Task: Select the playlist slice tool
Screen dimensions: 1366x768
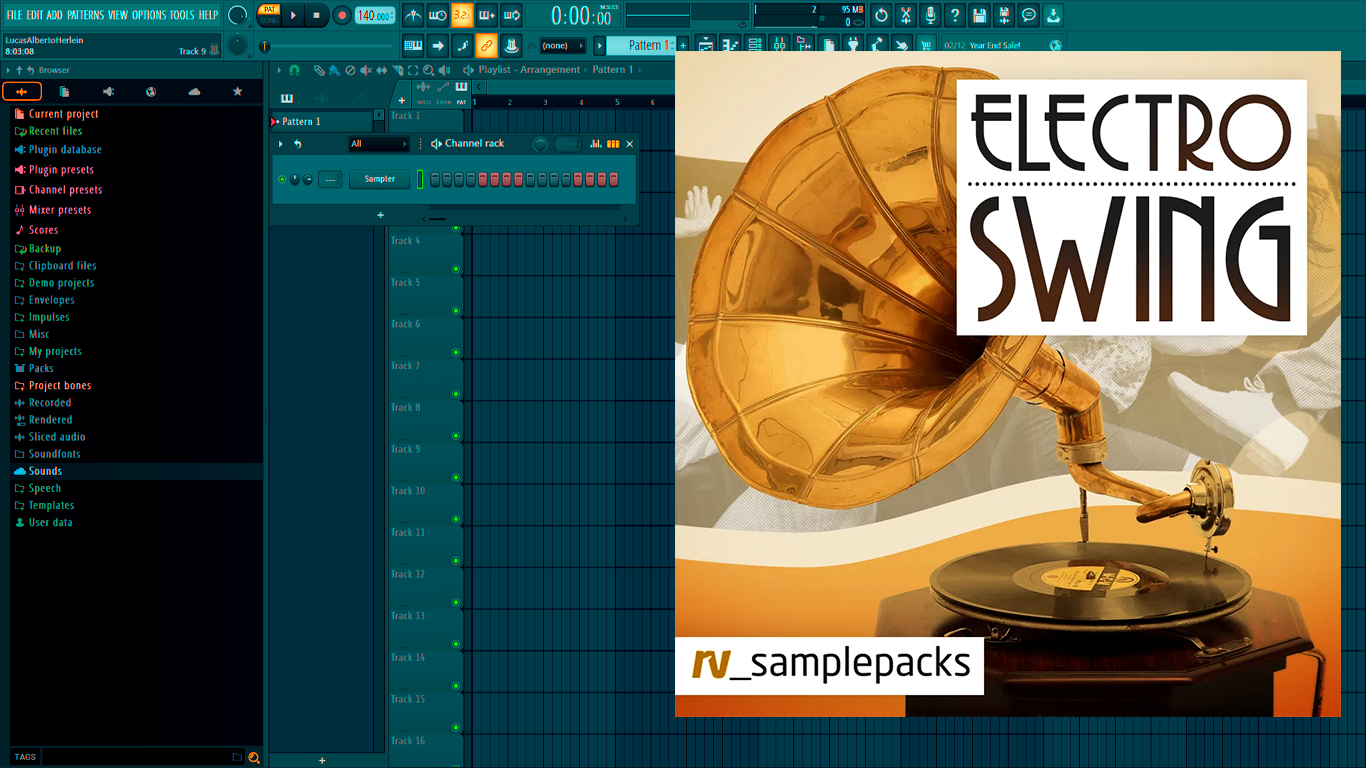Action: pyautogui.click(x=397, y=70)
